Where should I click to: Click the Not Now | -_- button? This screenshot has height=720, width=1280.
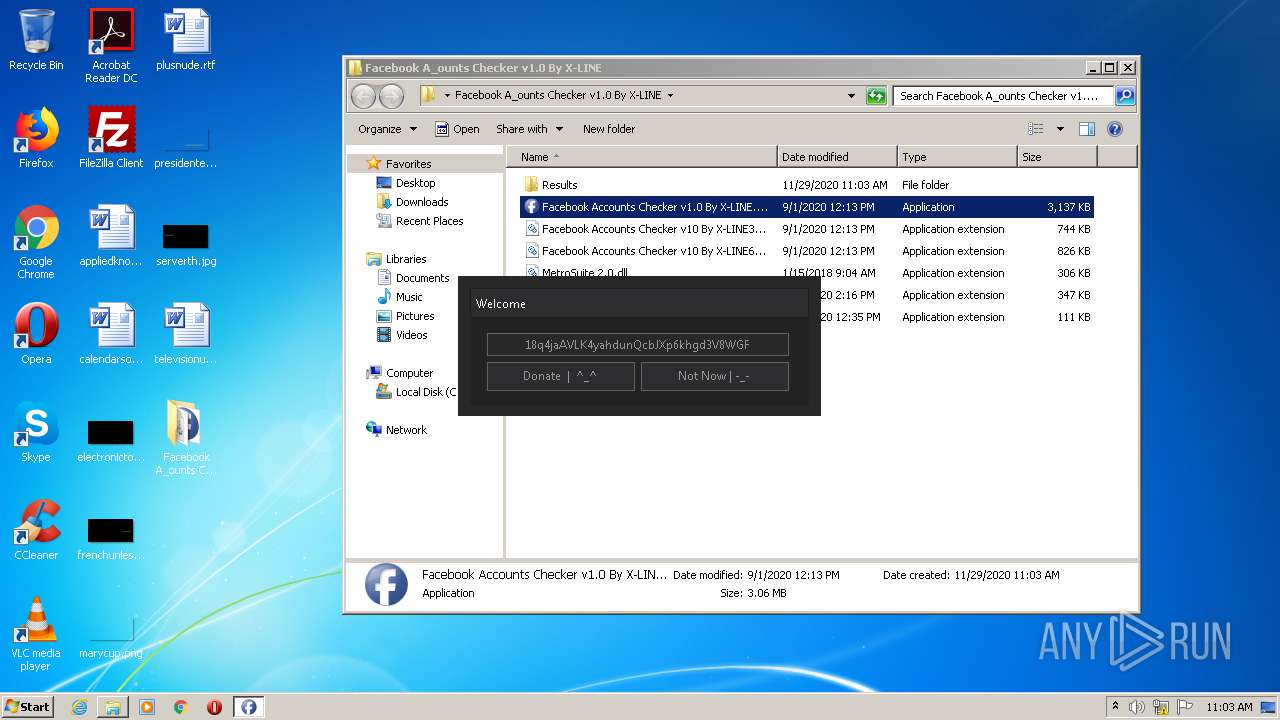(714, 376)
